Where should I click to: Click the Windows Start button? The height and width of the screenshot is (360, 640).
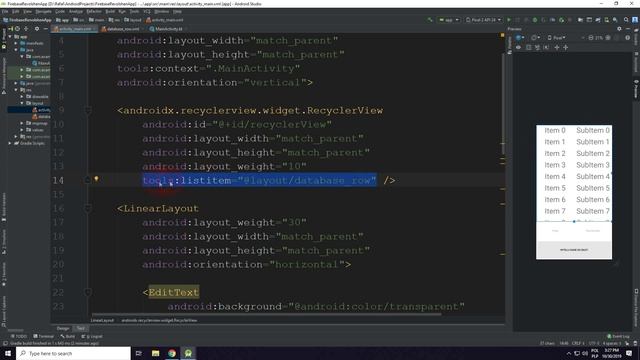click(8, 353)
